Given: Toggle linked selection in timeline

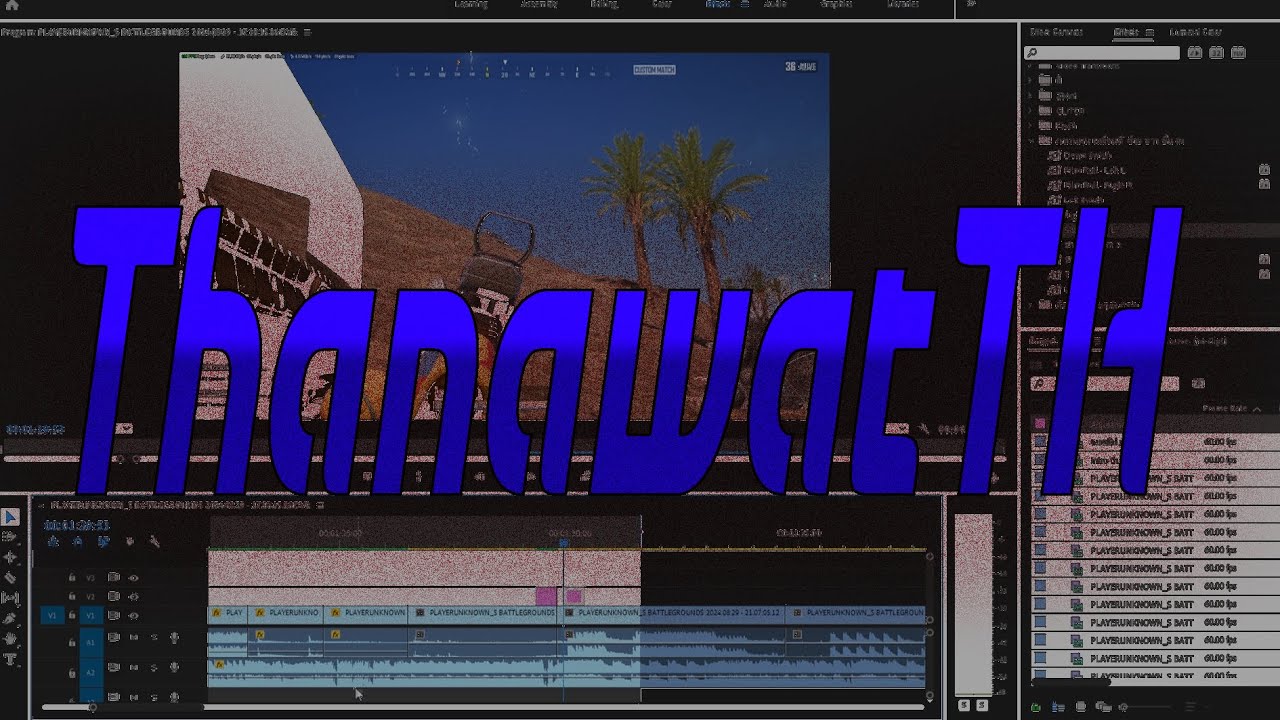Looking at the screenshot, I should 103,541.
